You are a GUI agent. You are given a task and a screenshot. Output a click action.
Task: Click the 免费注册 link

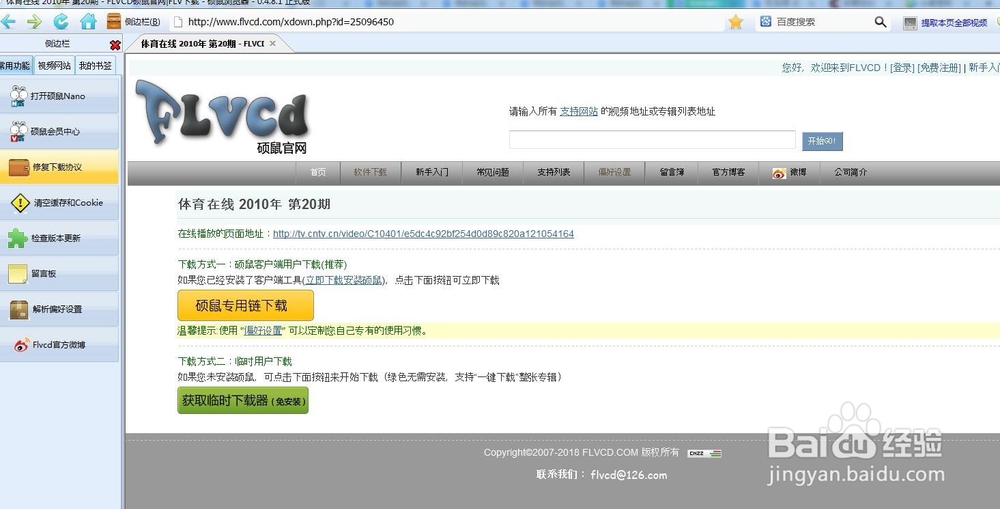pyautogui.click(x=939, y=68)
